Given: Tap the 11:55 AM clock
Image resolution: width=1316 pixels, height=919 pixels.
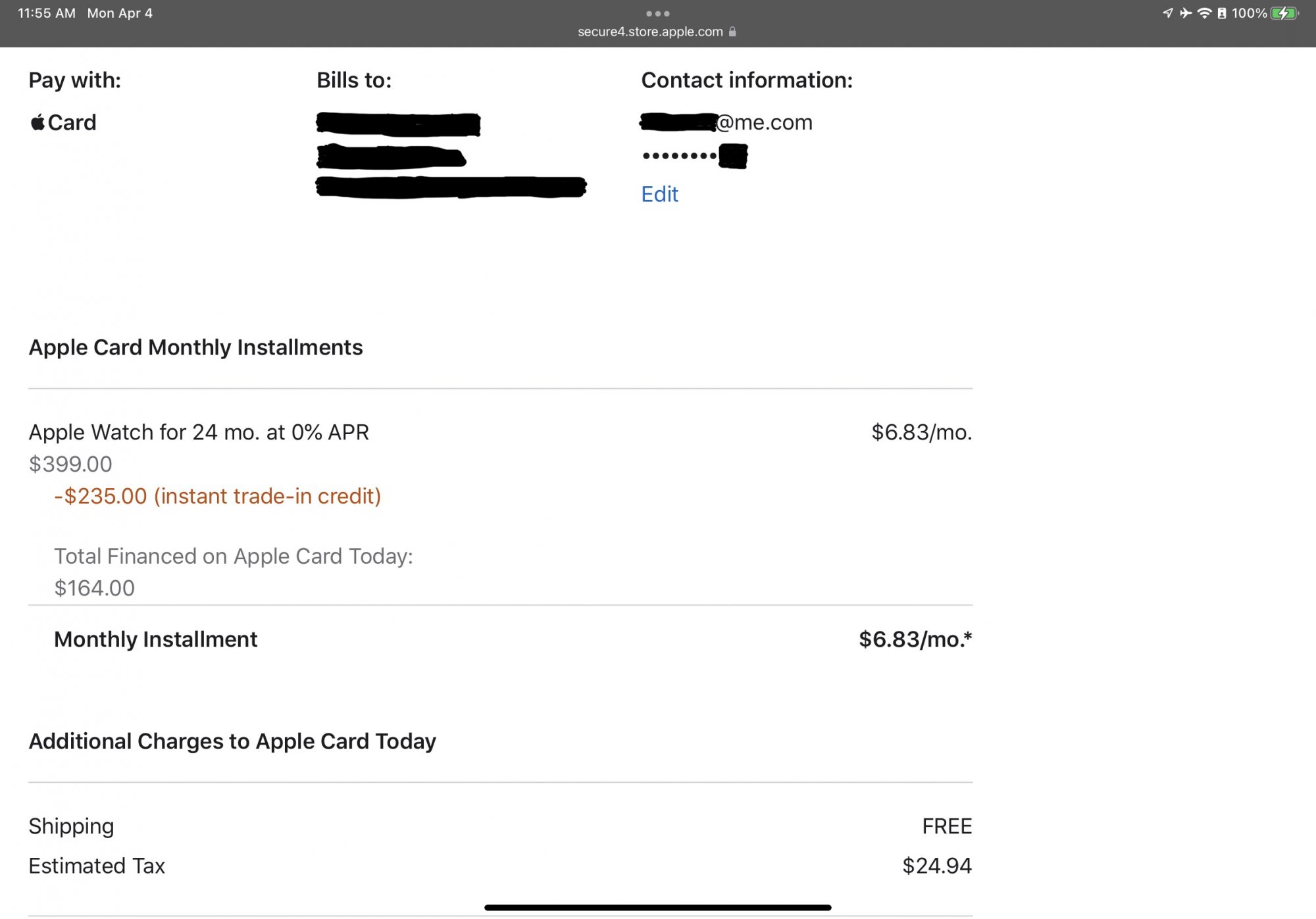Looking at the screenshot, I should pyautogui.click(x=46, y=13).
